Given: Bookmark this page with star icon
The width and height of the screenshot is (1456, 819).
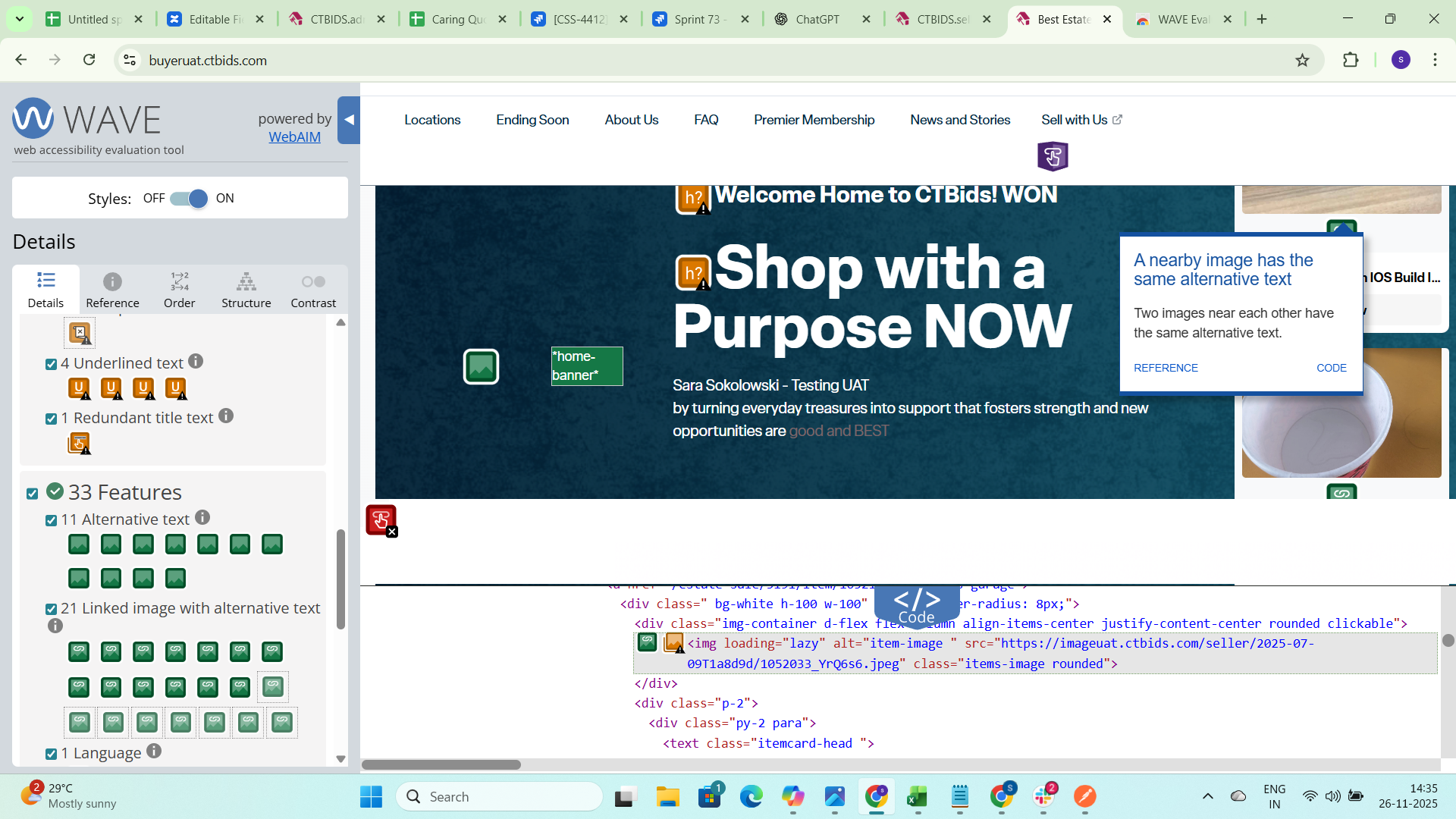Looking at the screenshot, I should point(1302,60).
